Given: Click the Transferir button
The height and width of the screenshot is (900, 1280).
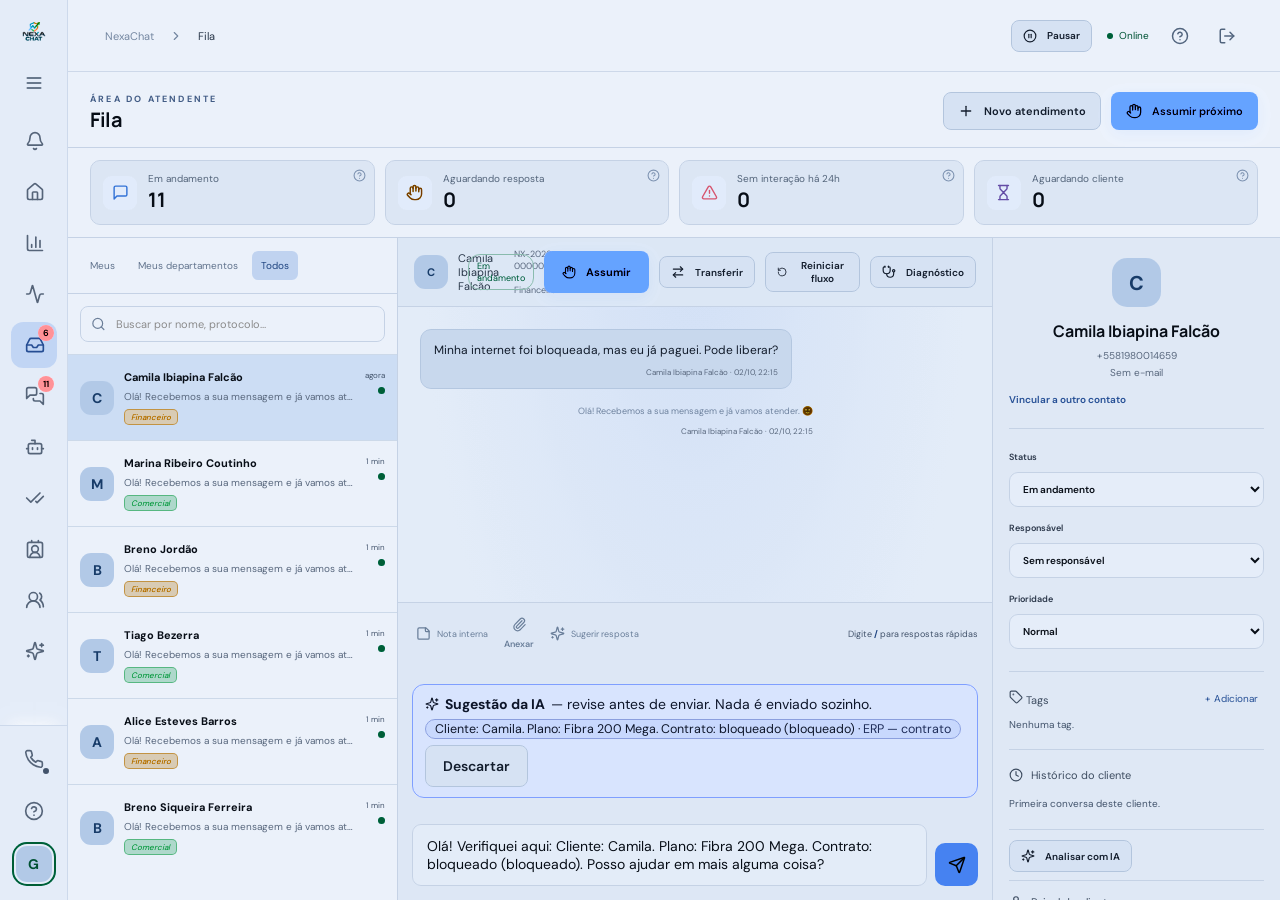Looking at the screenshot, I should [707, 272].
